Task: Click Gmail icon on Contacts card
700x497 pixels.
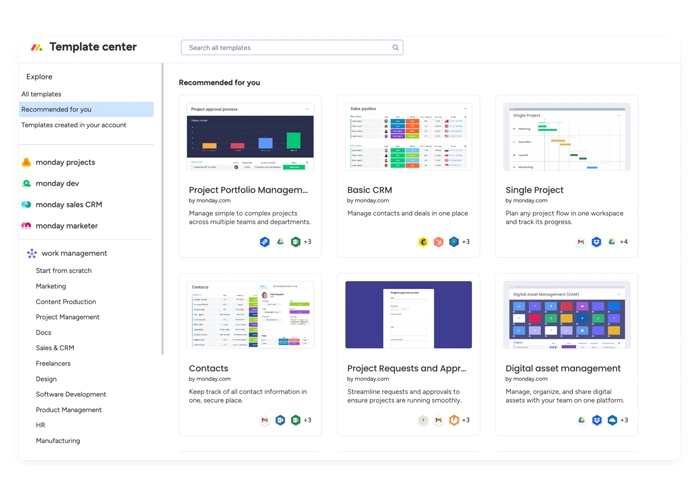Action: pyautogui.click(x=265, y=420)
